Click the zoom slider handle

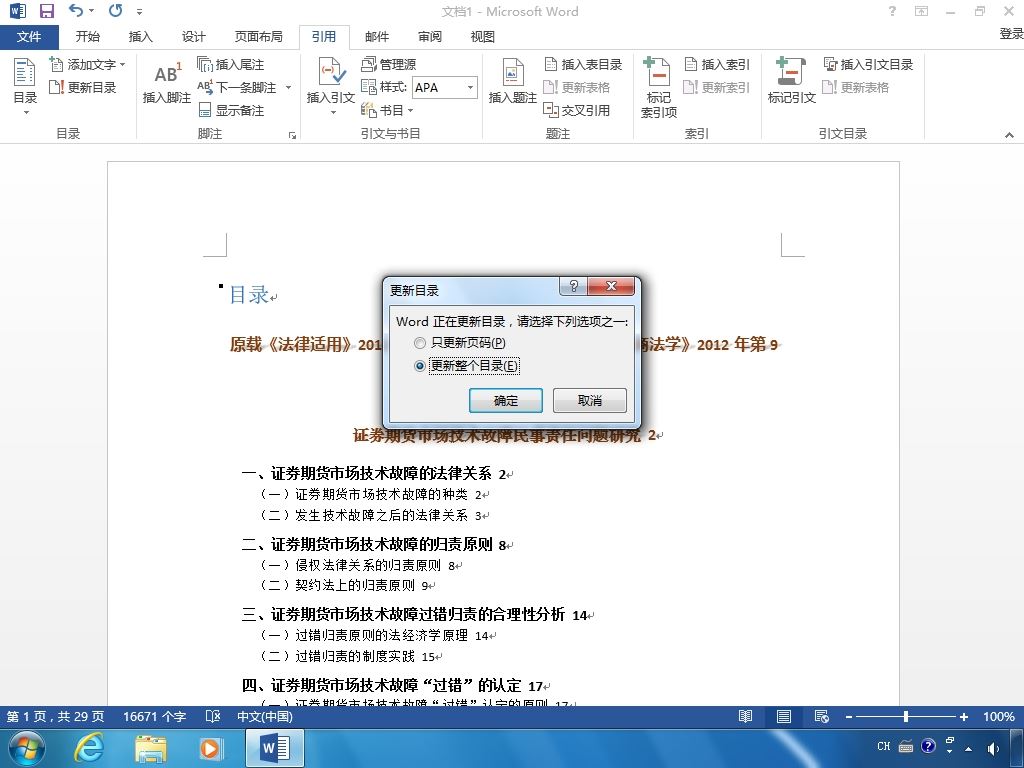(906, 716)
